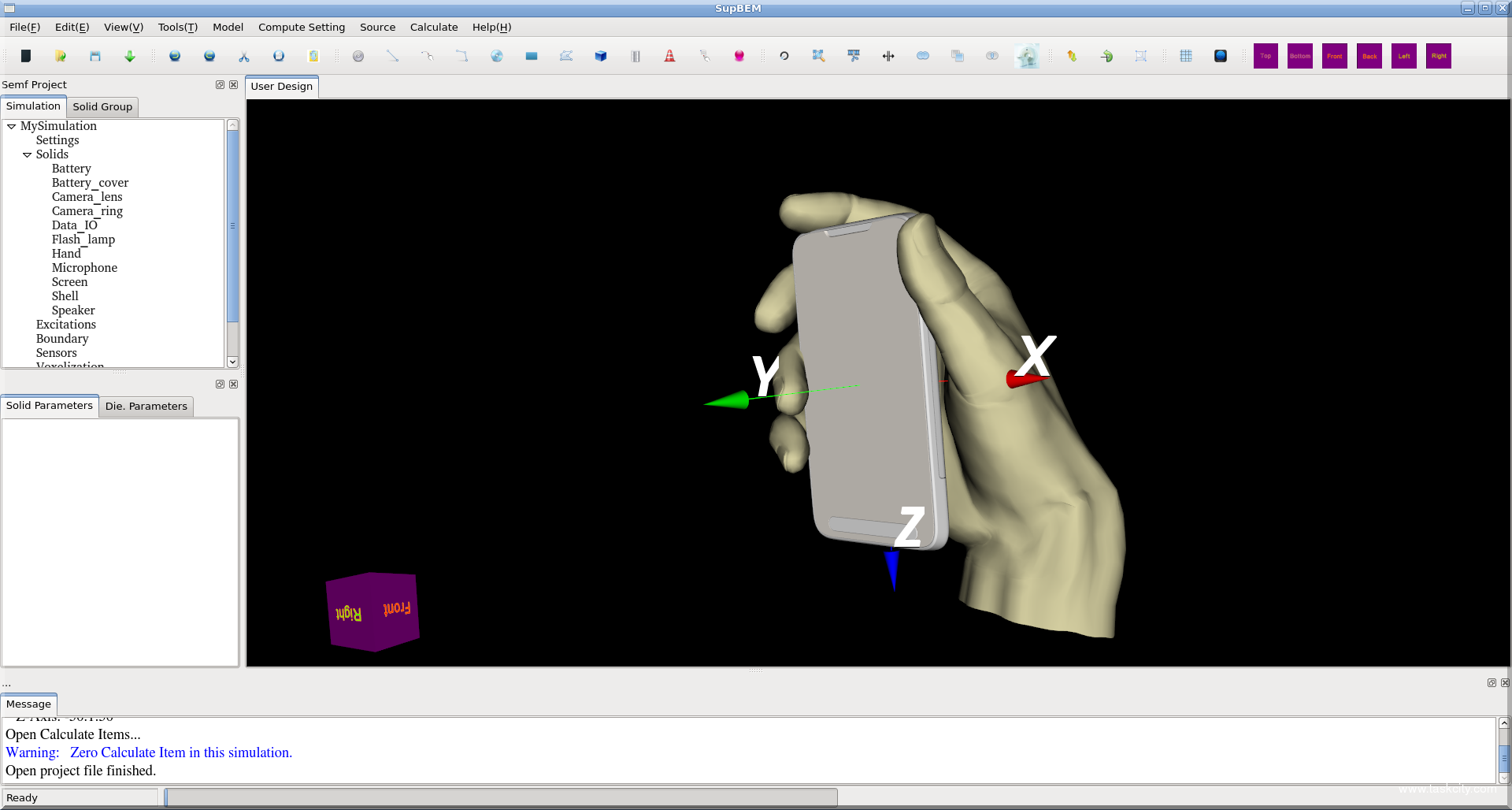Switch to the Back view

pyautogui.click(x=1369, y=56)
